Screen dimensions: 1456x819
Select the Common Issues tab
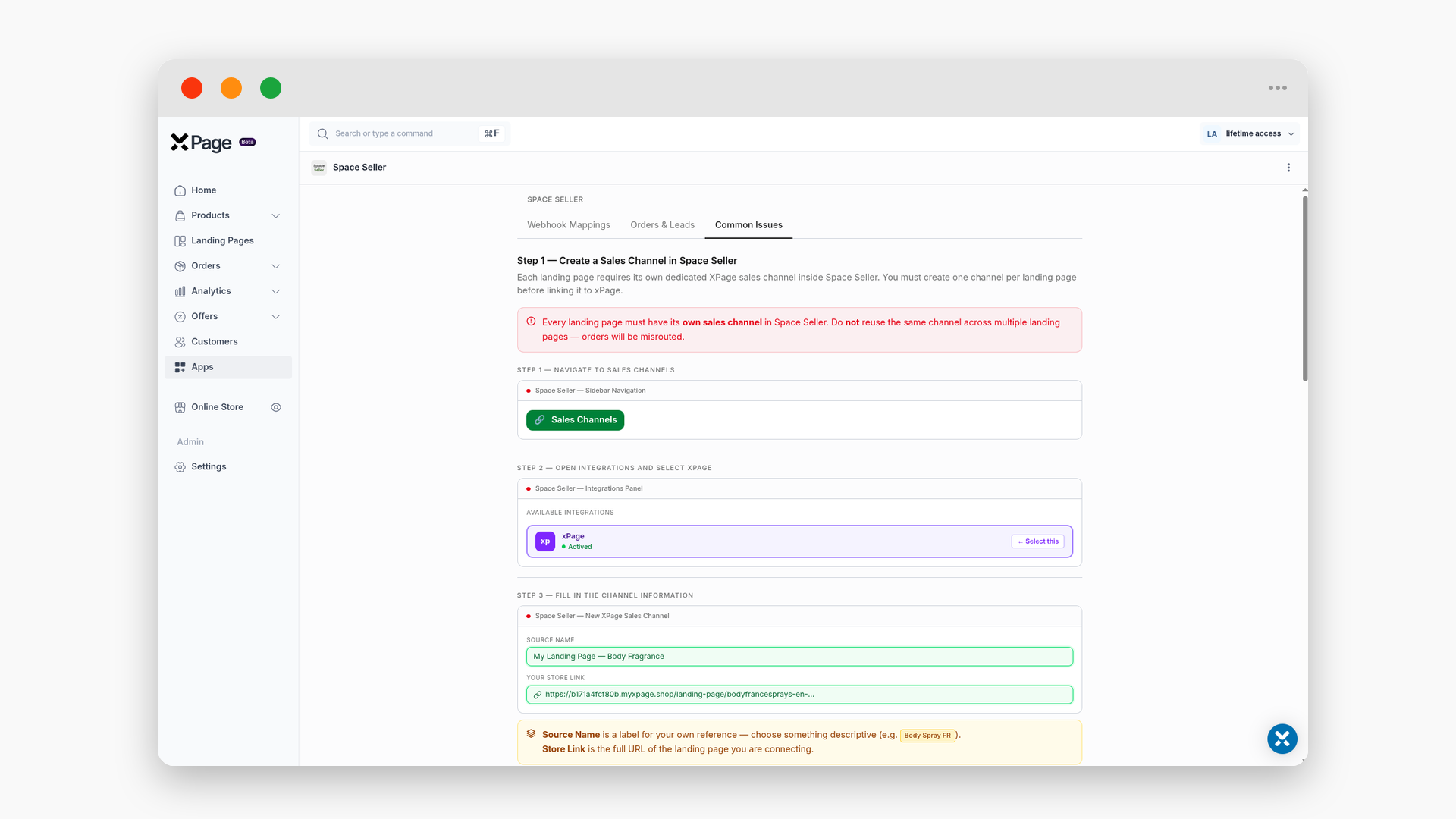(x=748, y=225)
